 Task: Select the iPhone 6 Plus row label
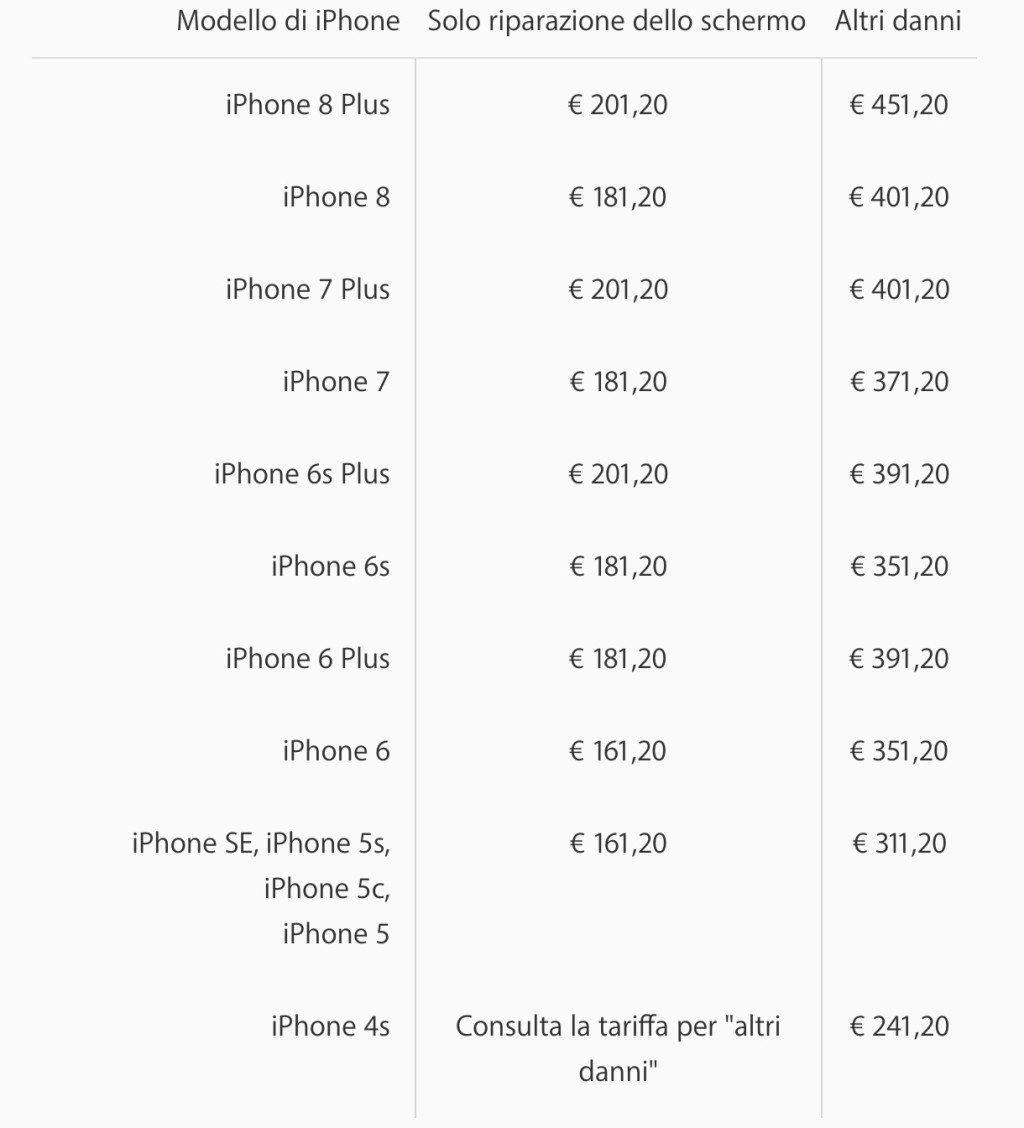(308, 658)
